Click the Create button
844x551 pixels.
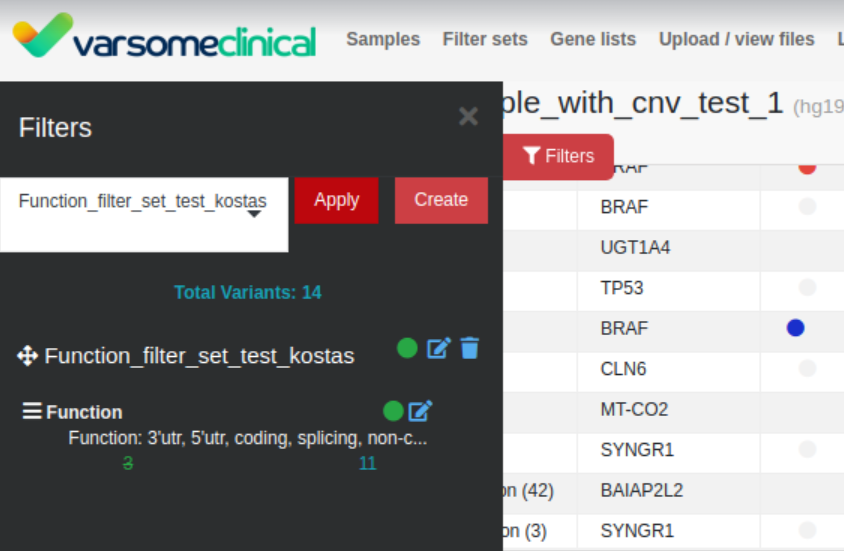point(441,200)
